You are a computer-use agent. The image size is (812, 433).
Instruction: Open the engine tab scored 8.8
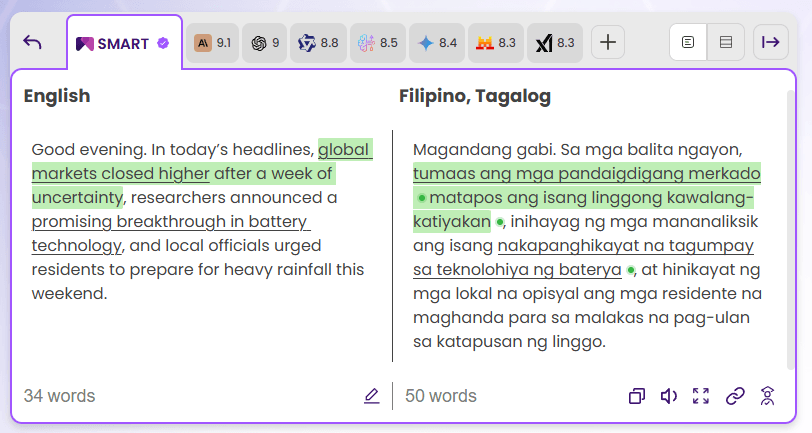click(318, 43)
